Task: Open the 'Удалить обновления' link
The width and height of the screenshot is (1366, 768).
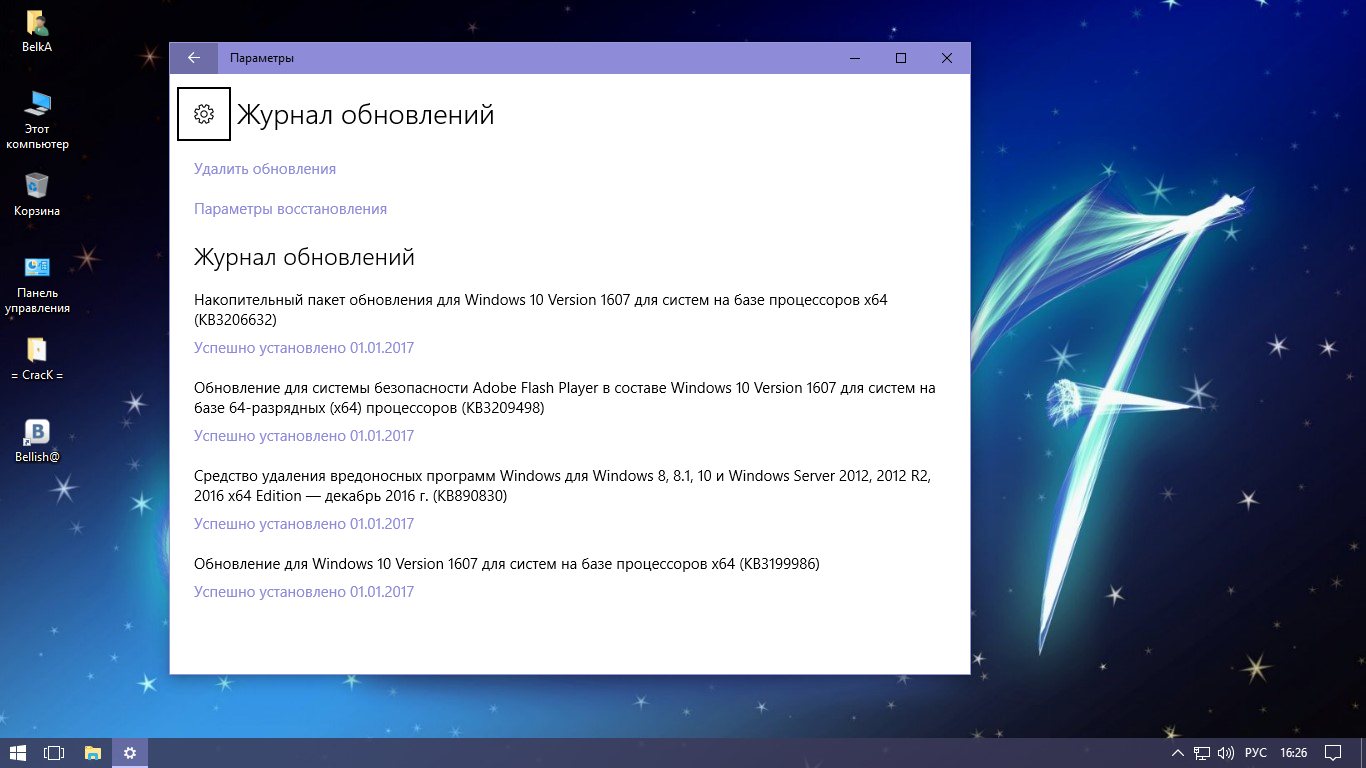Action: [x=265, y=169]
